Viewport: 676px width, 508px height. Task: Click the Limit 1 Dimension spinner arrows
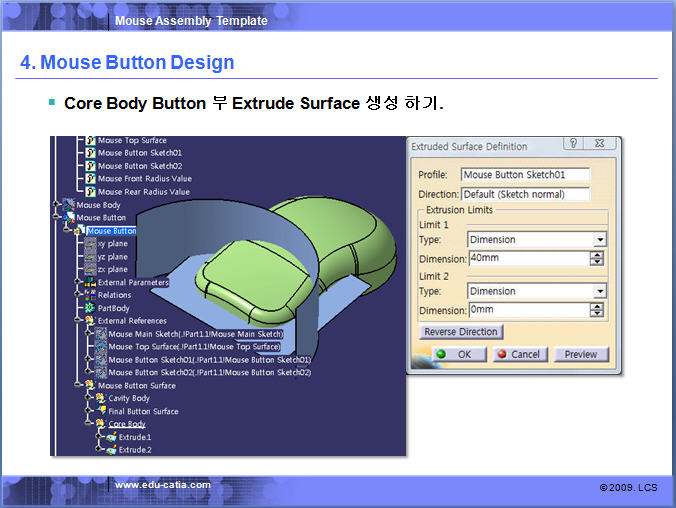[597, 258]
